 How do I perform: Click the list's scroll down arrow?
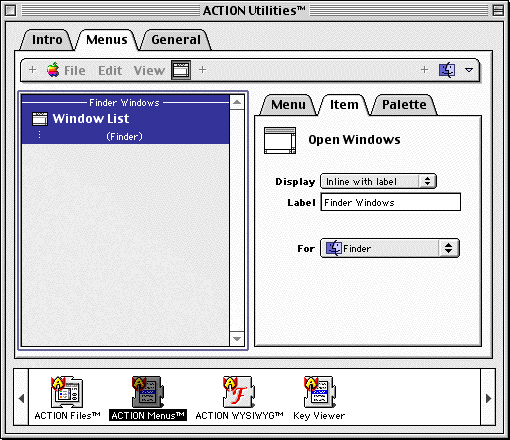pos(237,339)
